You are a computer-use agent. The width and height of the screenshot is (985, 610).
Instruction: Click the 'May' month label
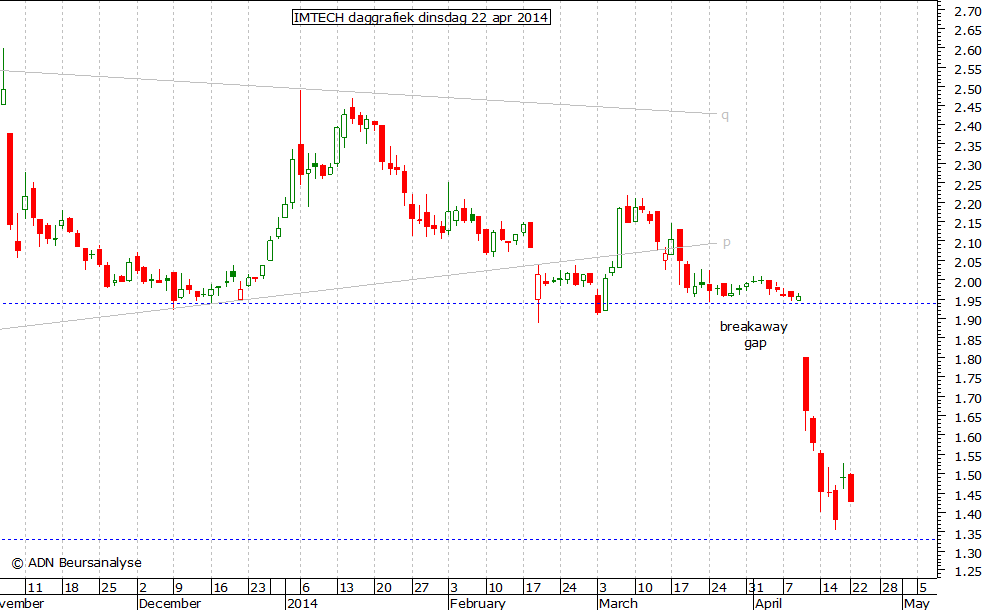click(917, 603)
